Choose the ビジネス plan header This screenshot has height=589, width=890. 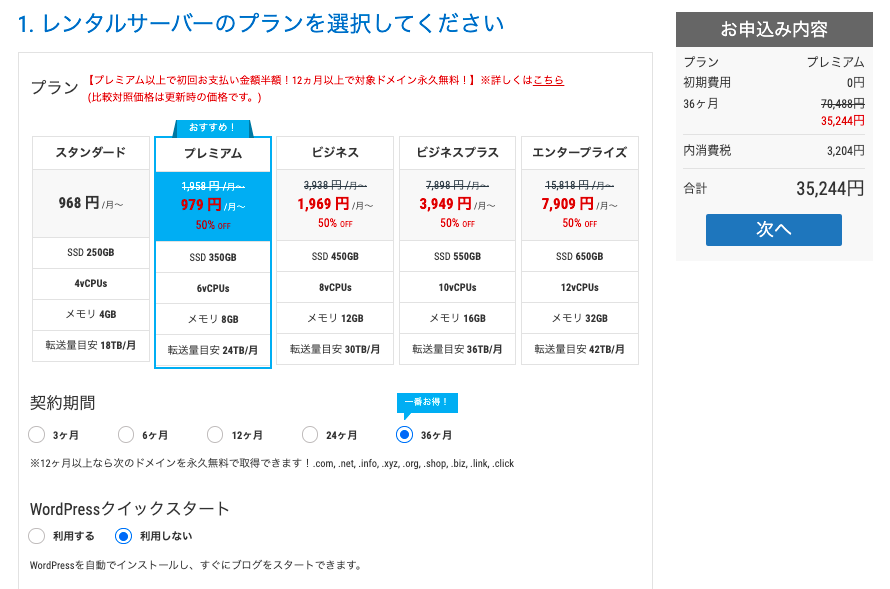(335, 153)
